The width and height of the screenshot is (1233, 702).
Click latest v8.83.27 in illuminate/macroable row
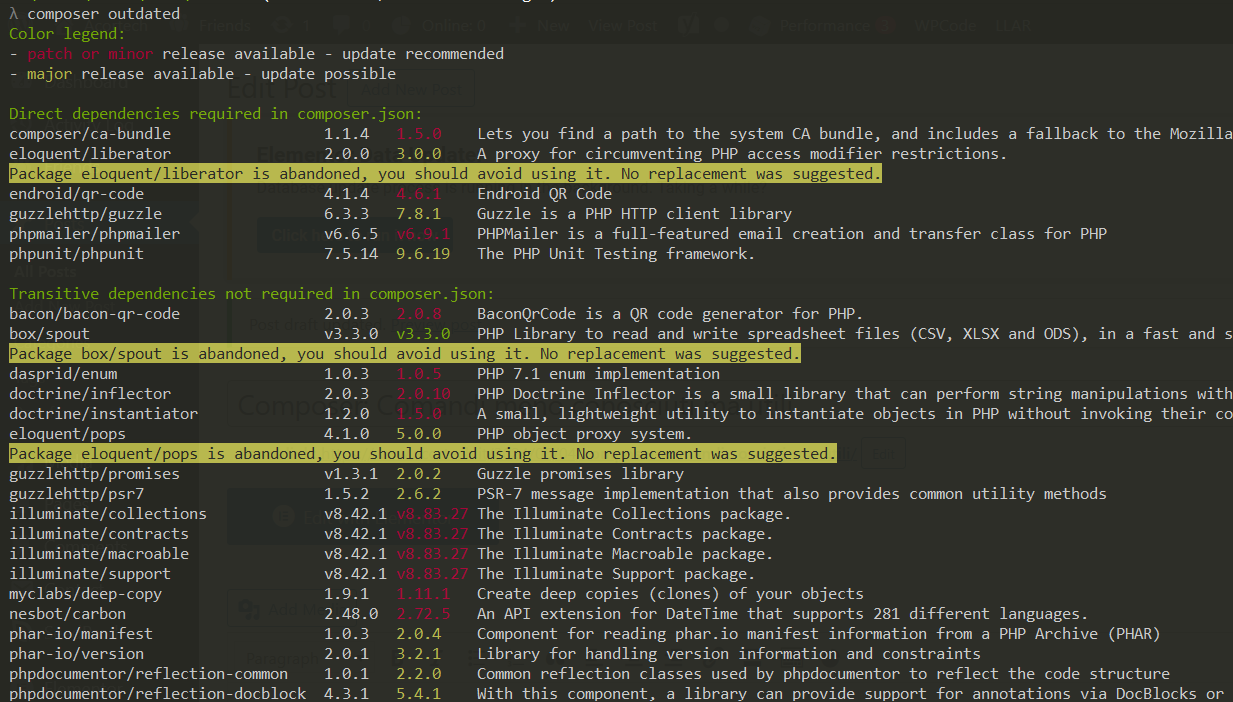(x=432, y=554)
